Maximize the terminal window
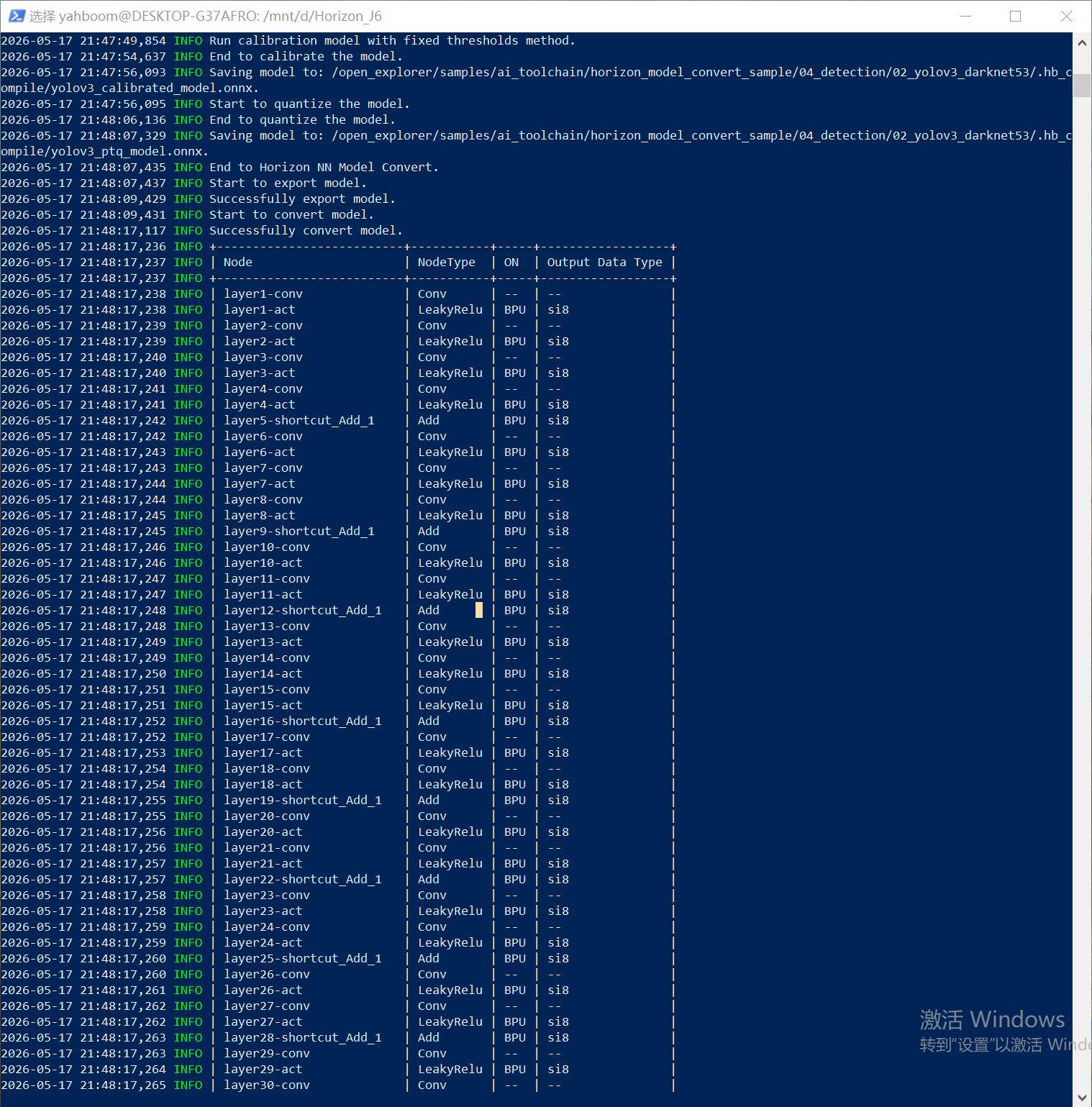1092x1107 pixels. 1016,16
